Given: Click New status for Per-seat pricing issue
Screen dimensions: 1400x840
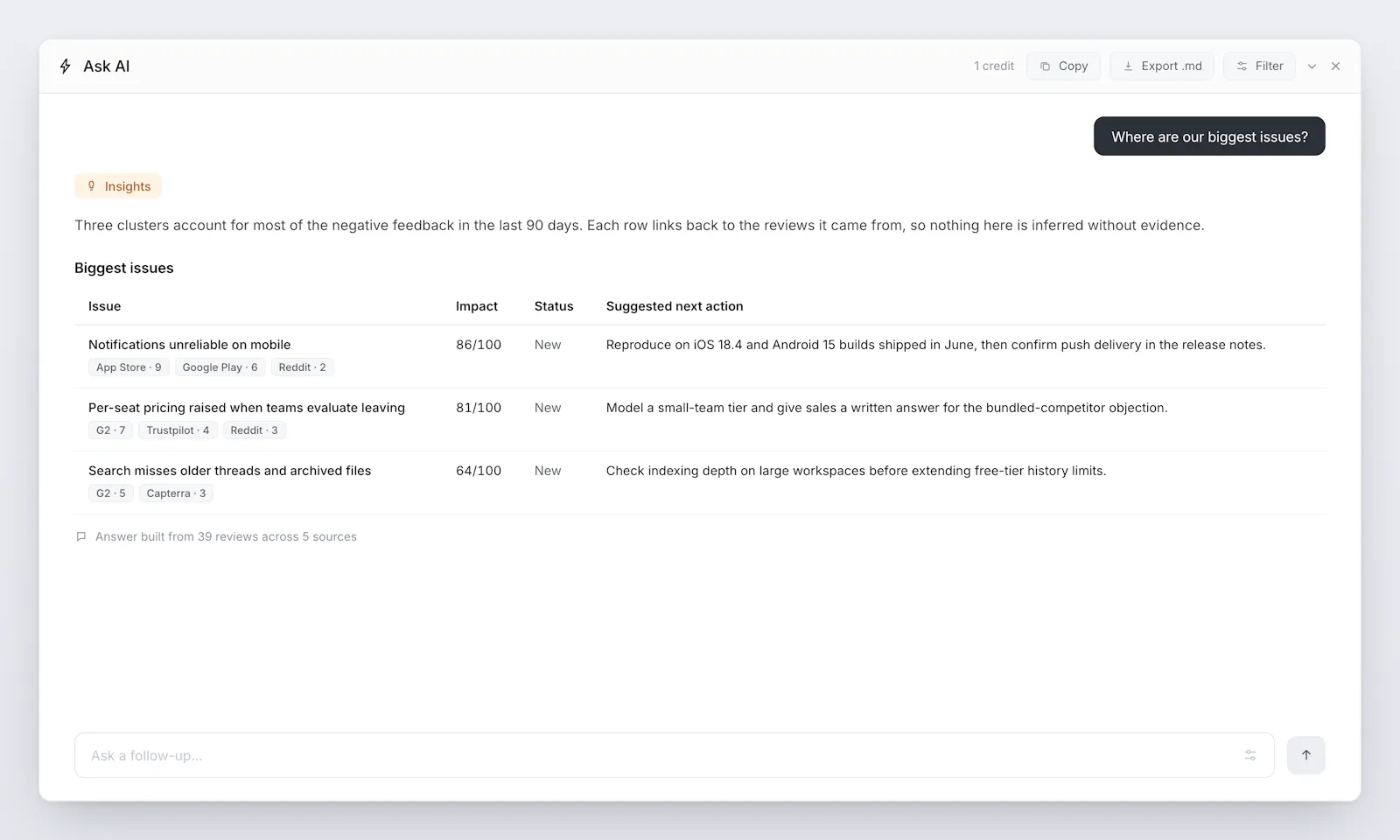Looking at the screenshot, I should tap(548, 408).
